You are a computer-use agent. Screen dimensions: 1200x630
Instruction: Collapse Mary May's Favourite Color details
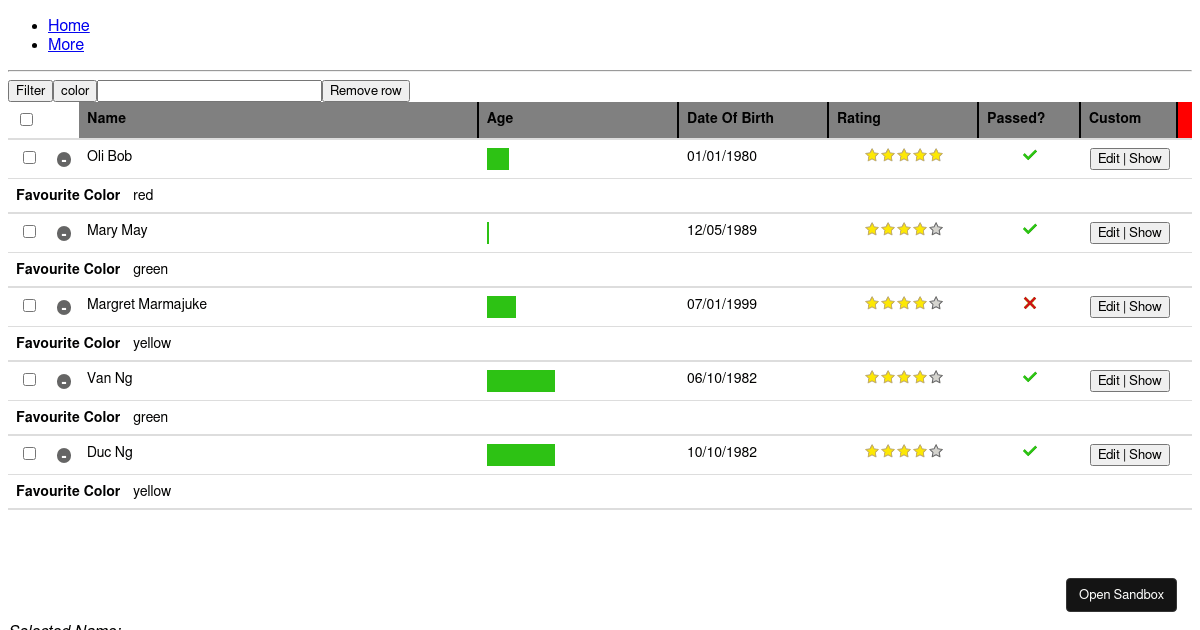64,233
